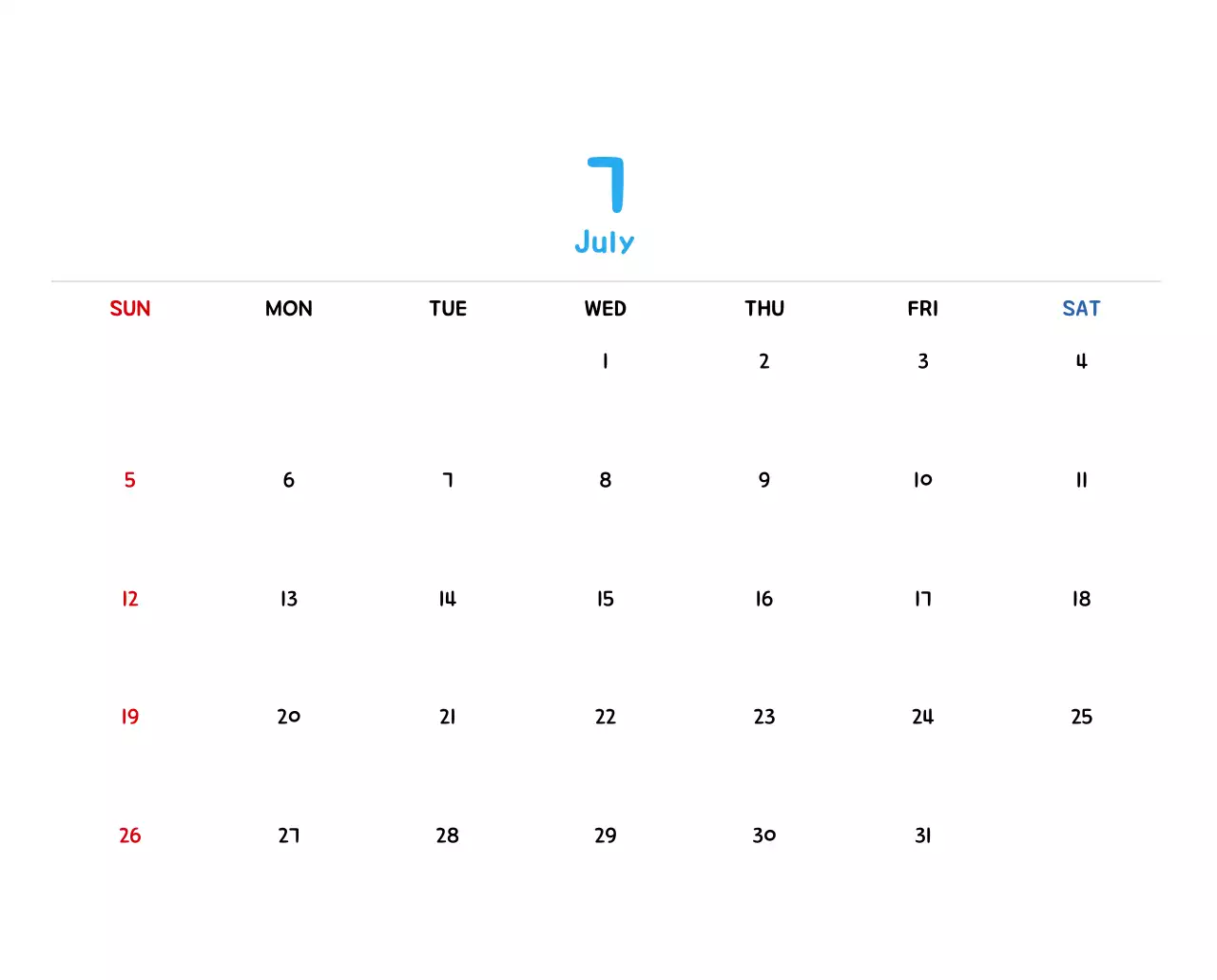
Task: Select Friday, July 31
Action: [923, 836]
